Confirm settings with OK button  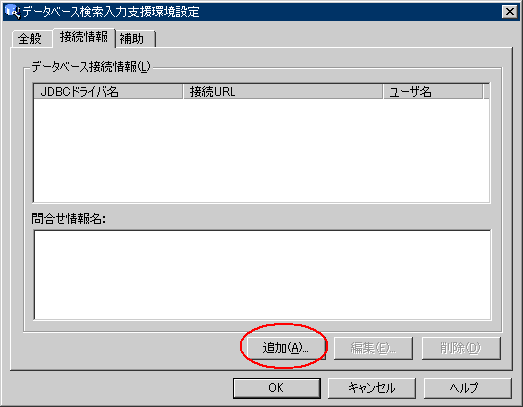point(277,388)
